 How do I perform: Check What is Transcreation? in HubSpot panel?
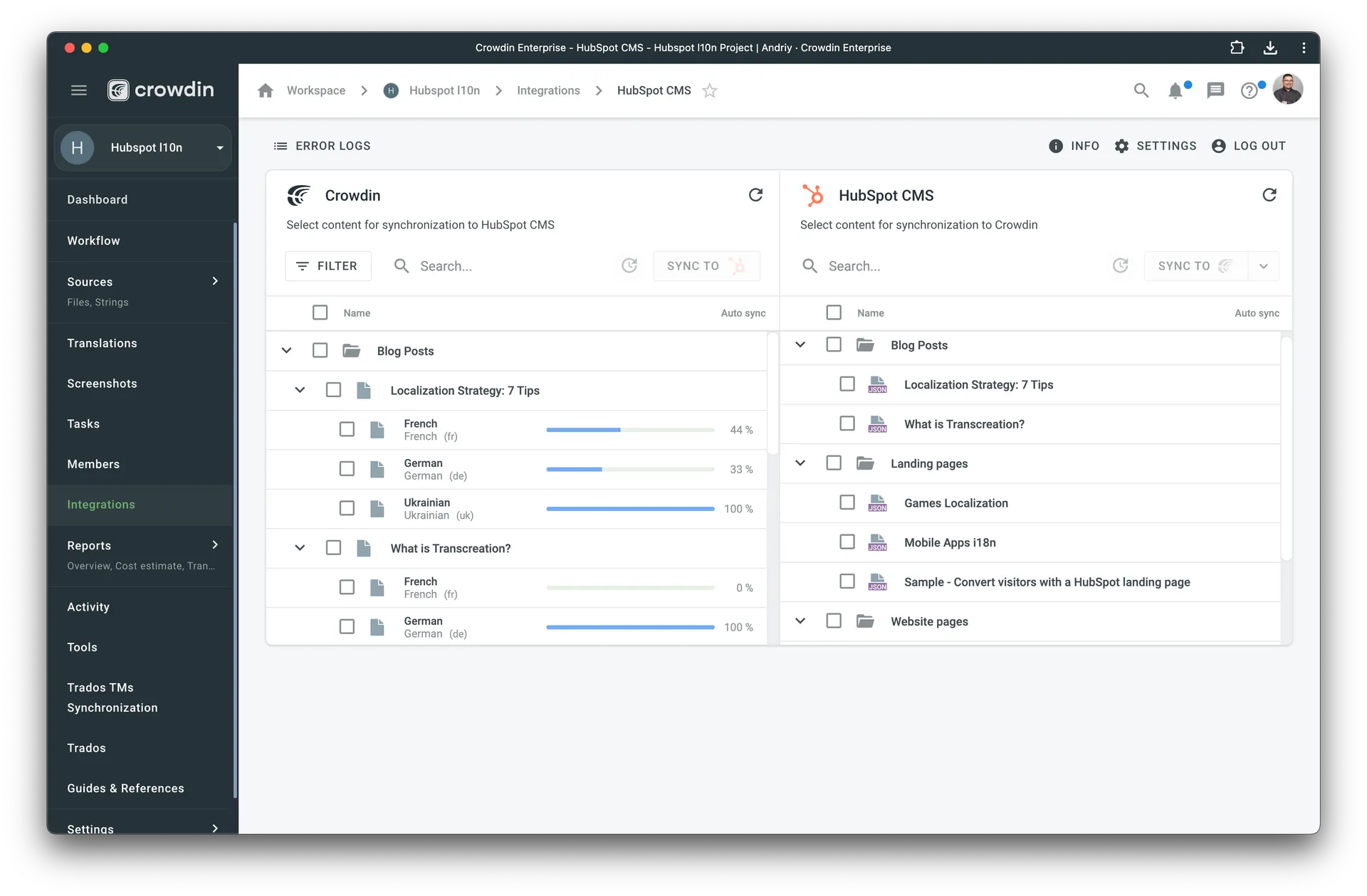(847, 423)
